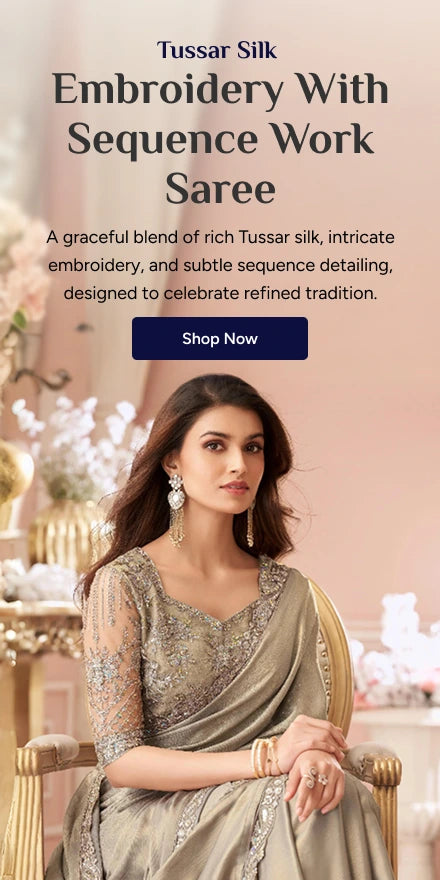
Task: Tap the pink flowers beside the description text
Action: [25, 264]
